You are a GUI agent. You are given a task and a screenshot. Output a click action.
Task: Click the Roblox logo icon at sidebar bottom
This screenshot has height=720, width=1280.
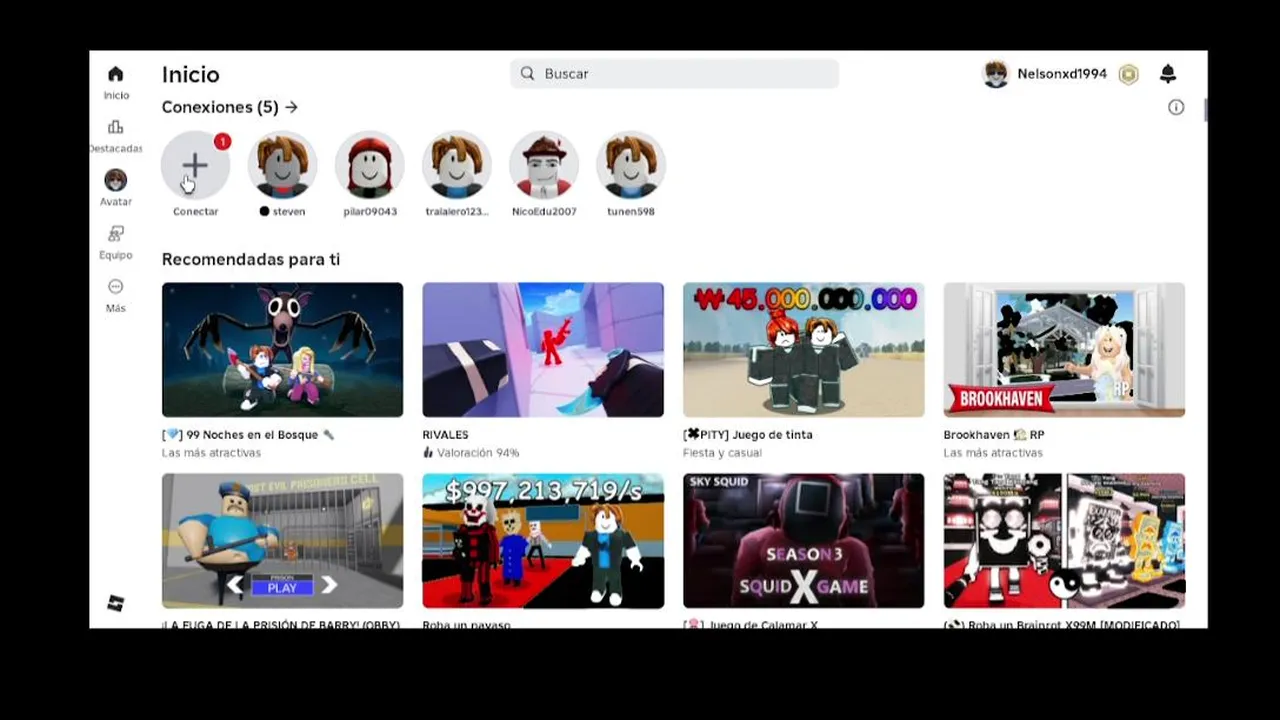(116, 603)
